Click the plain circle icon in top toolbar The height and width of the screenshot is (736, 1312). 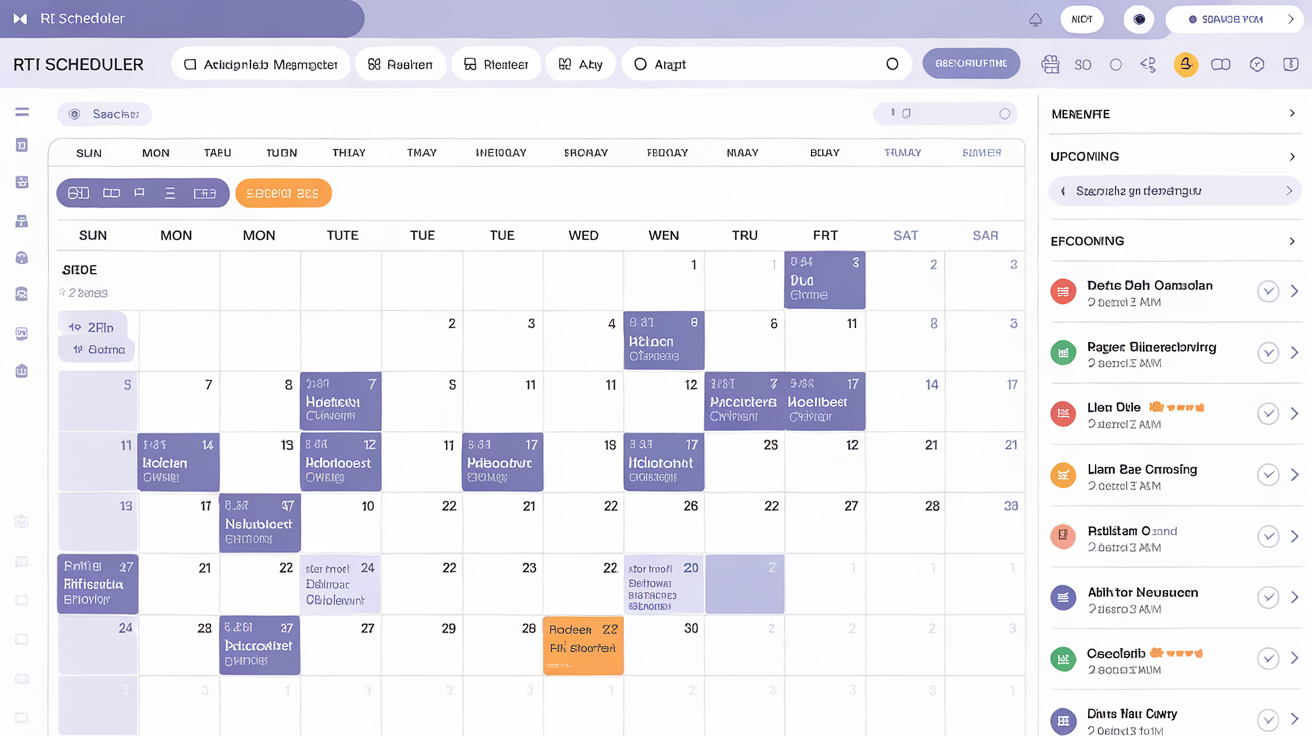pyautogui.click(x=1116, y=64)
